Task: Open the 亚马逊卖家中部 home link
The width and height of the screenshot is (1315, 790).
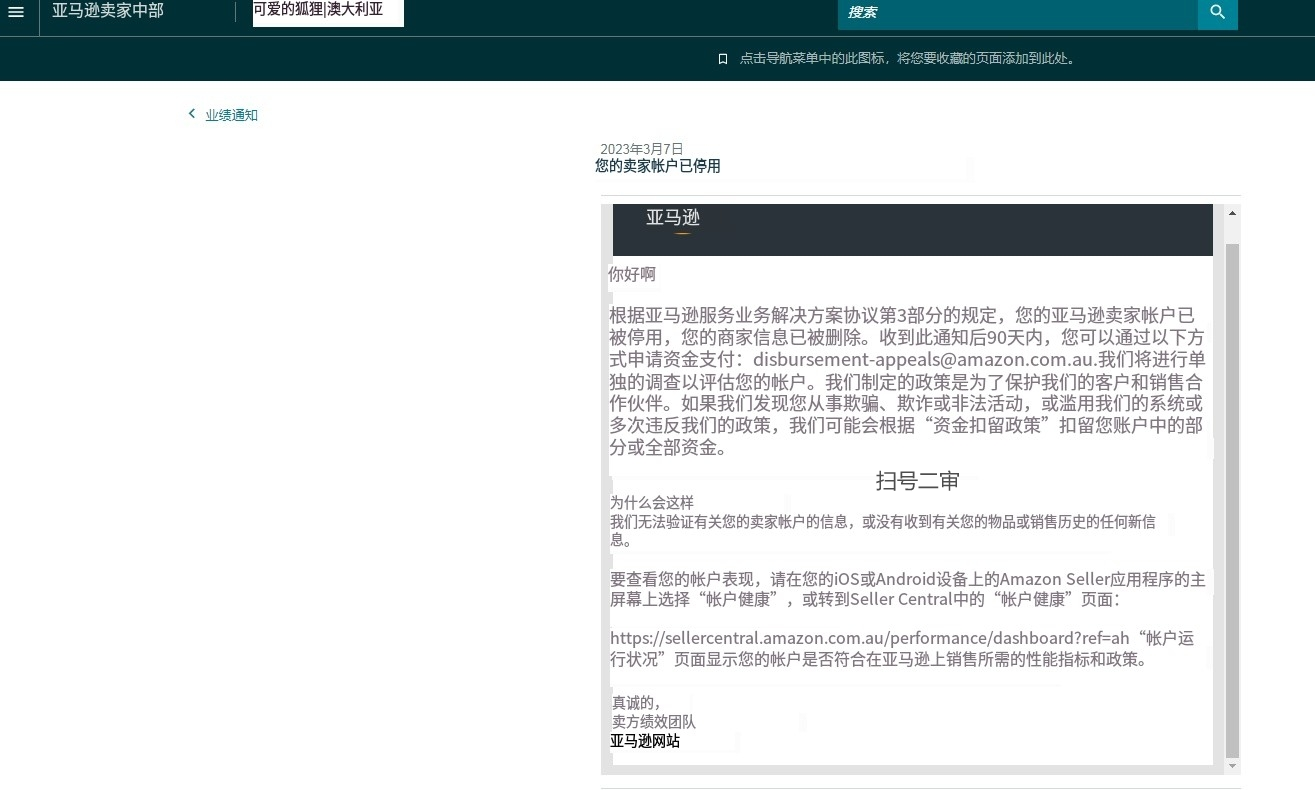Action: [108, 11]
